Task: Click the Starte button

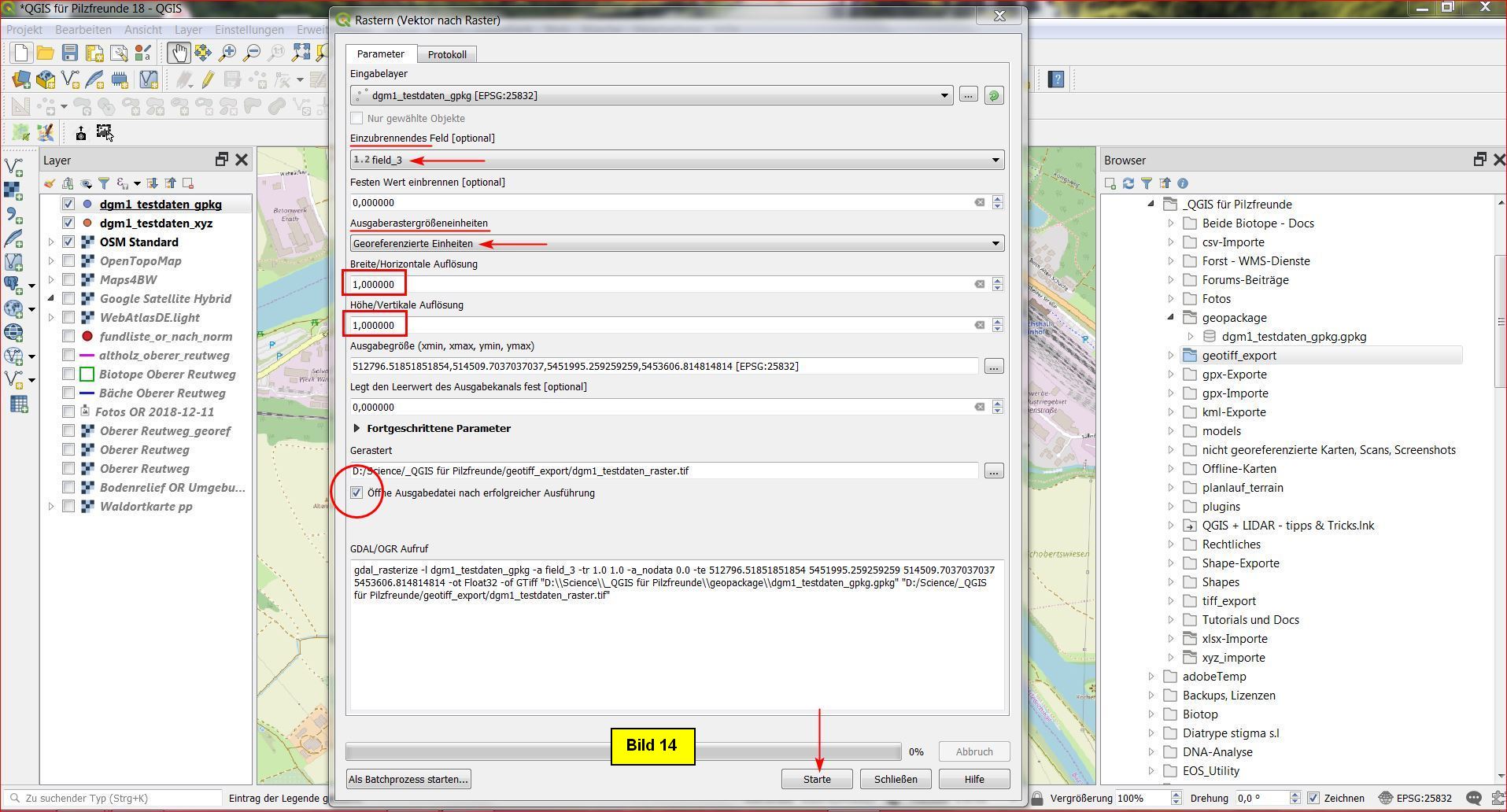Action: point(816,779)
